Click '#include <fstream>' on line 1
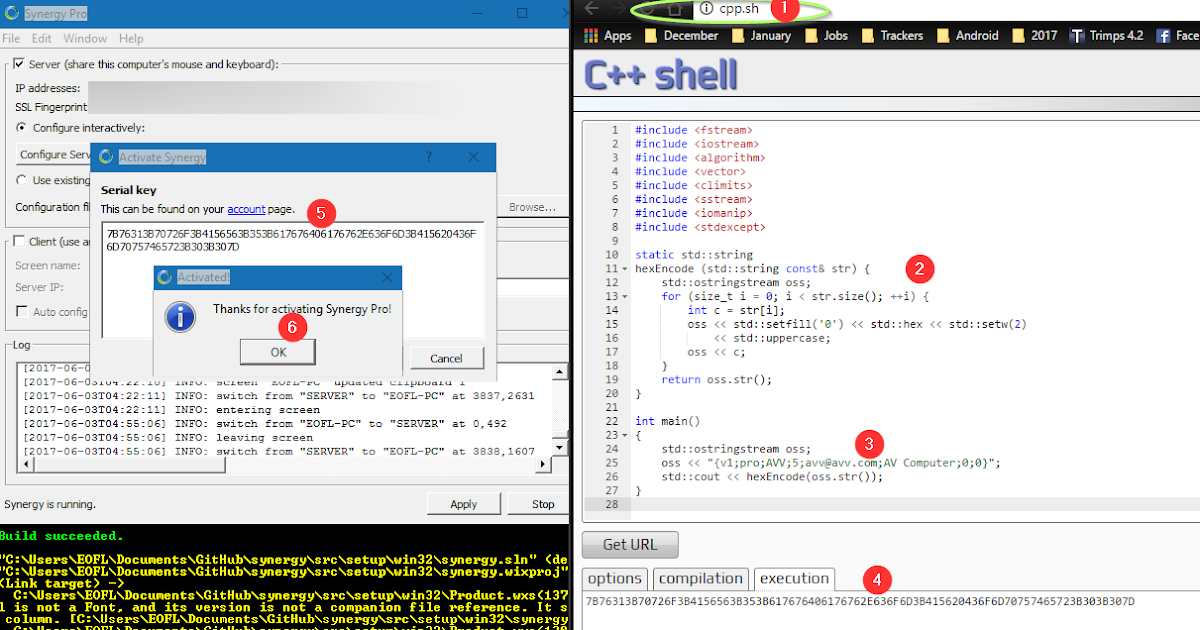This screenshot has height=630, width=1200. pos(693,130)
